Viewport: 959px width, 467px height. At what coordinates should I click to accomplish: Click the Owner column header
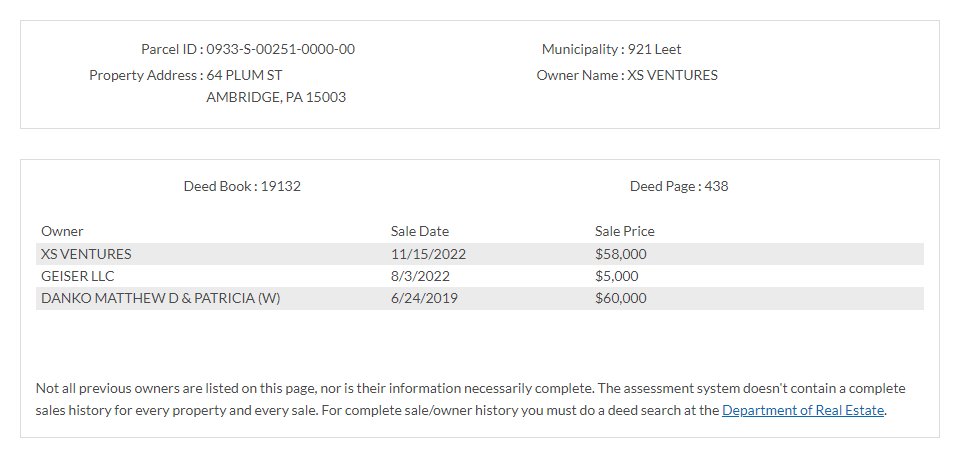(x=62, y=231)
